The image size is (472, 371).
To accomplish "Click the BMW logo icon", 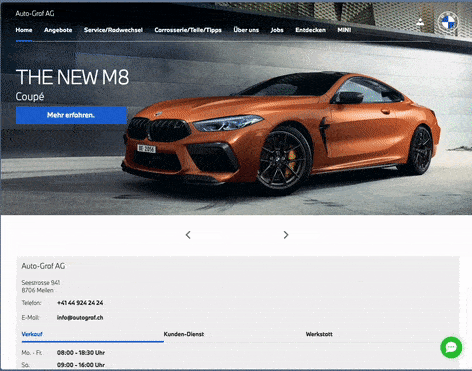I will (448, 21).
